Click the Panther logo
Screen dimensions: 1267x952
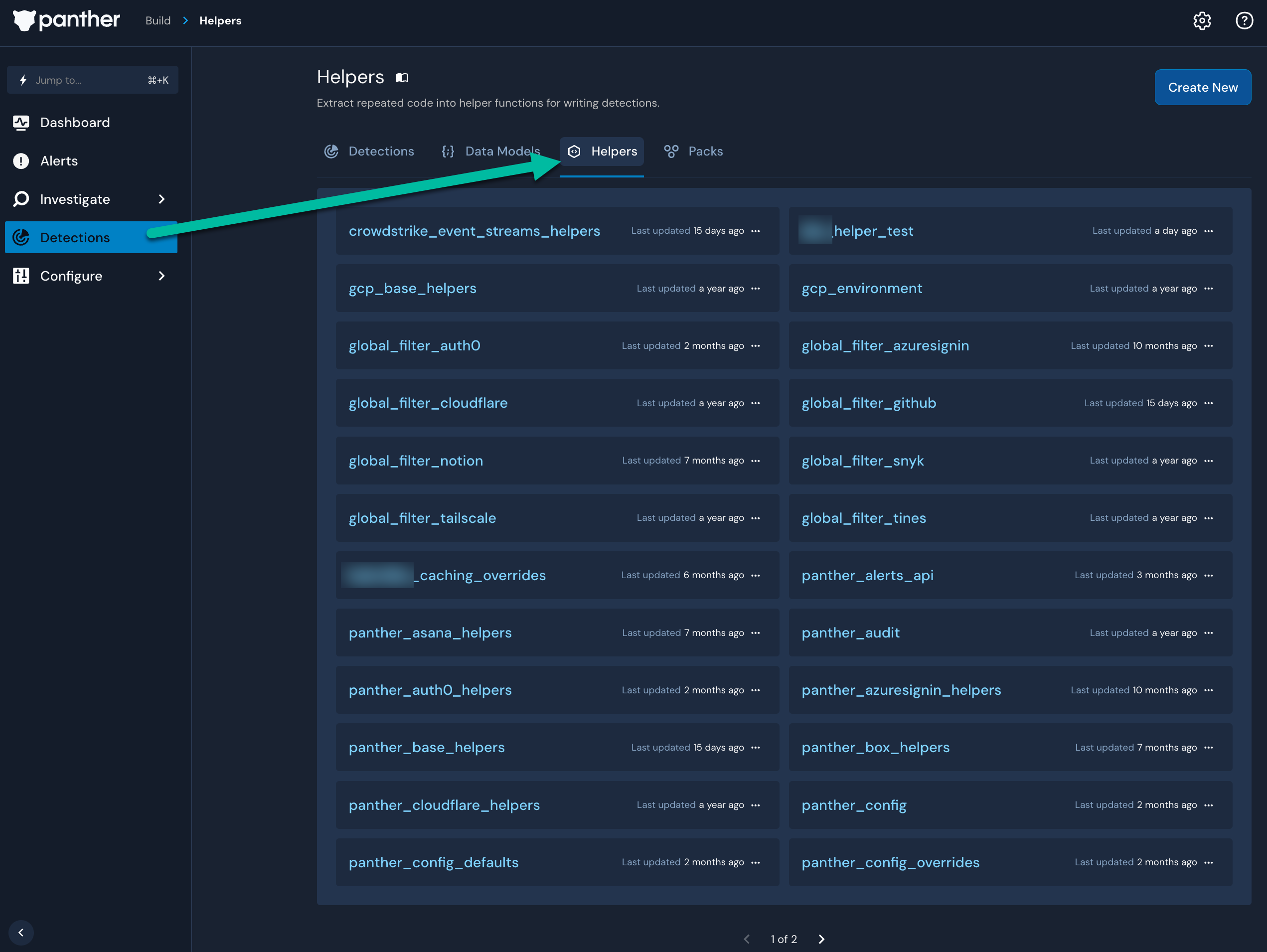tap(66, 20)
